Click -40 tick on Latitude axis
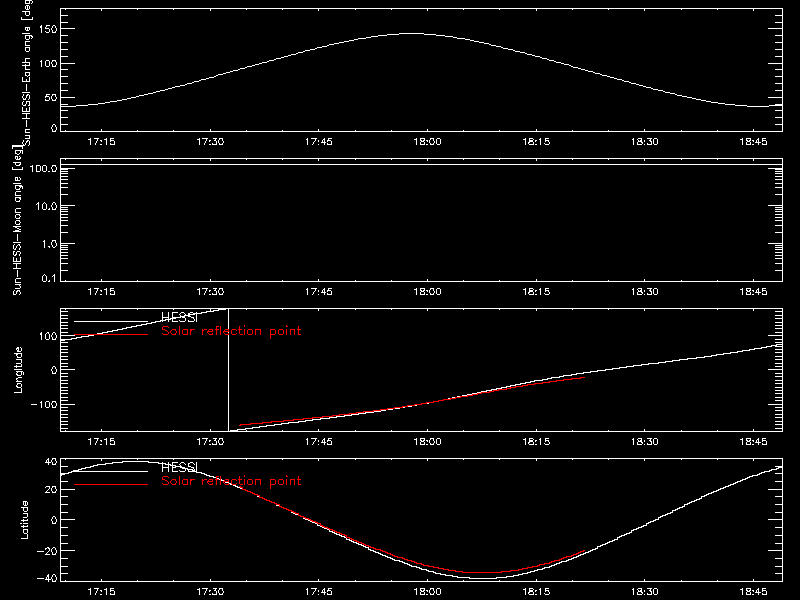 pos(47,578)
